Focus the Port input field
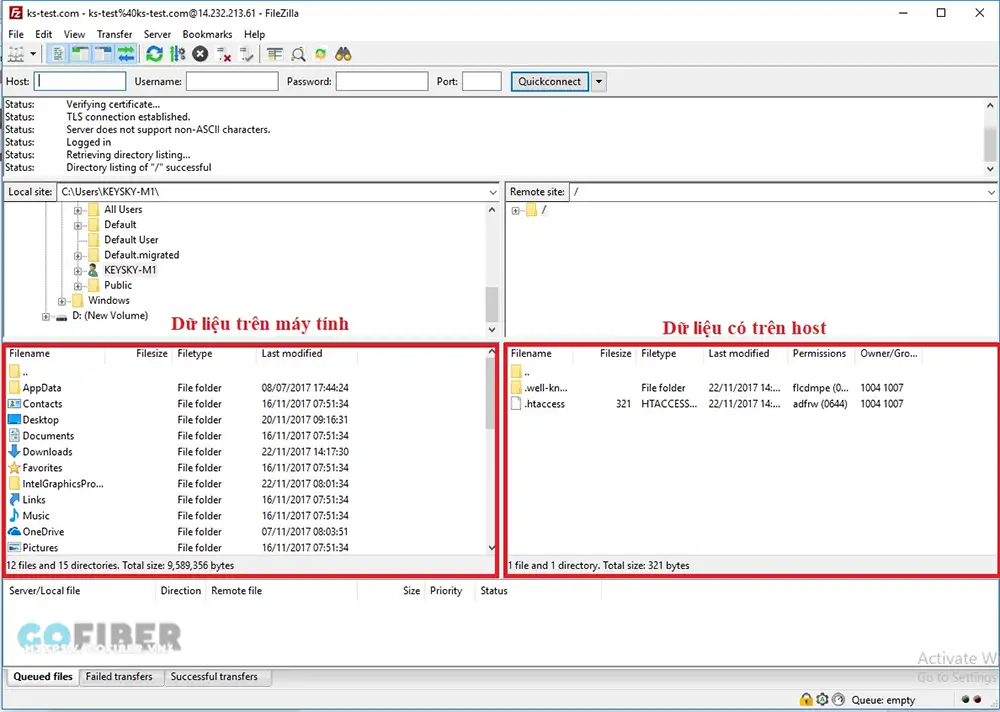Screen dimensions: 1000x712 click(x=482, y=82)
